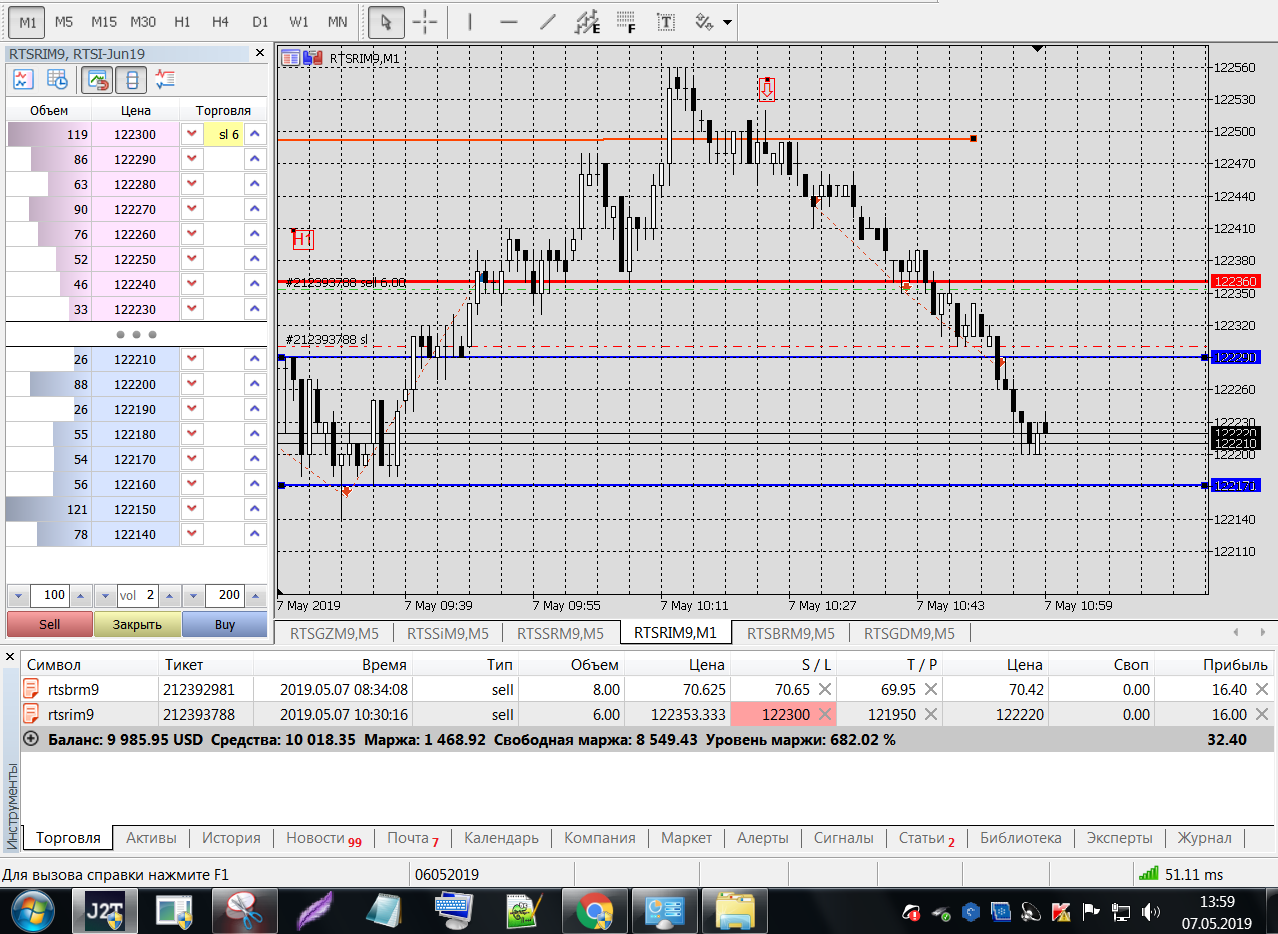Screen dimensions: 1278x934
Task: Switch to RTSBRM9,M5 chart tab
Action: pos(791,633)
